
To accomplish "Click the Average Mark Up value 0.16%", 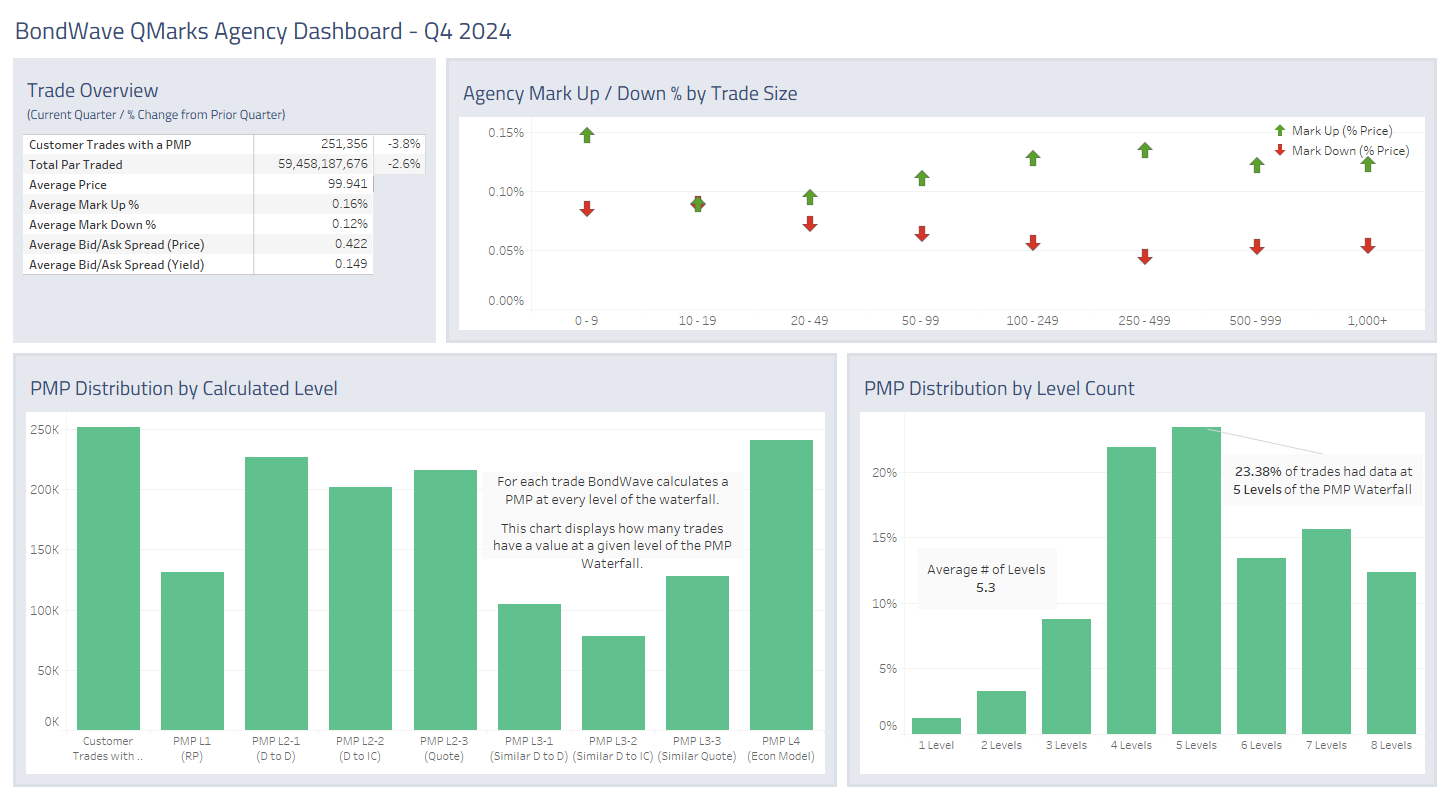I will 351,205.
